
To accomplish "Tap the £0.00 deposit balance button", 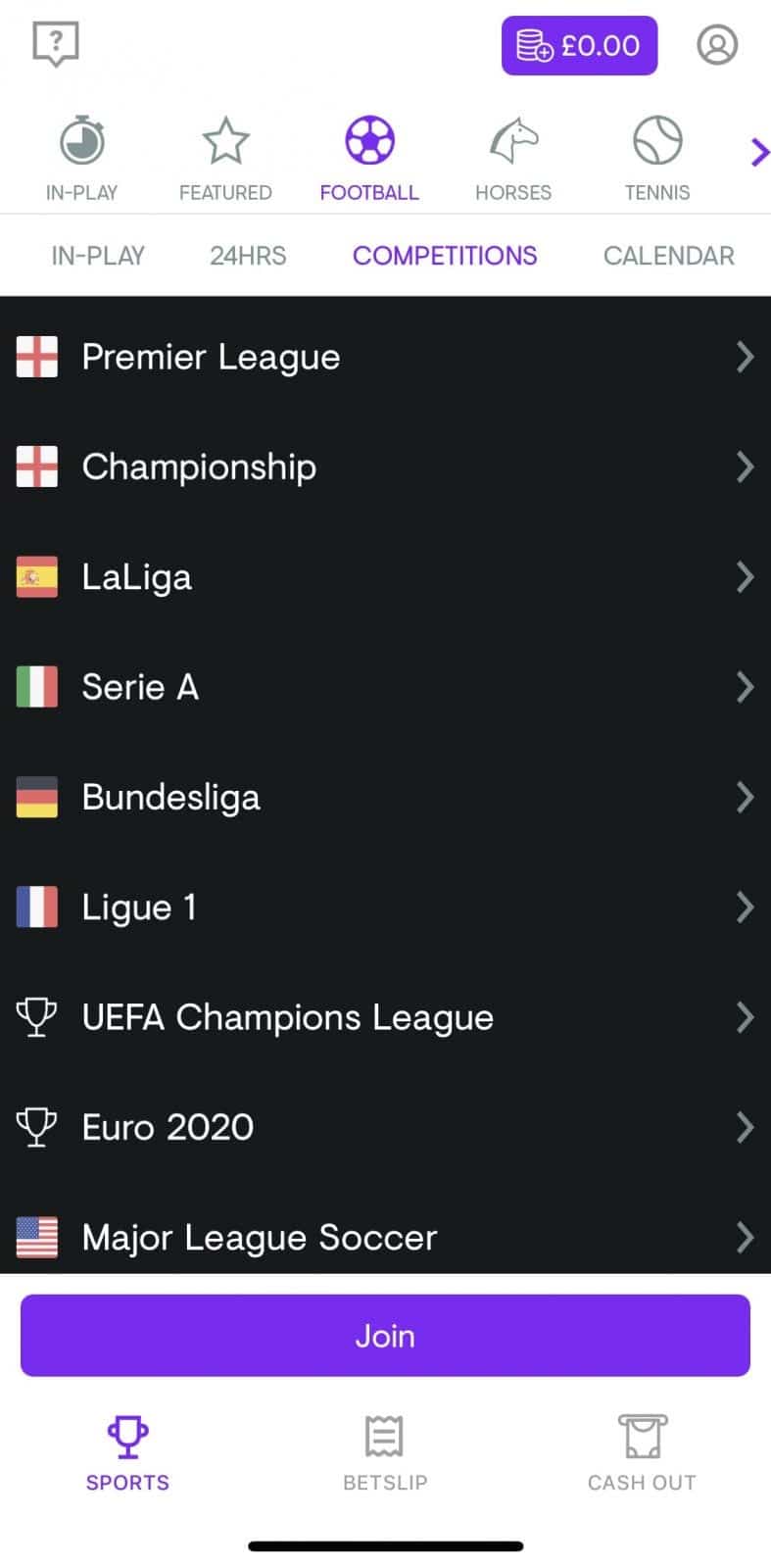I will pyautogui.click(x=579, y=46).
